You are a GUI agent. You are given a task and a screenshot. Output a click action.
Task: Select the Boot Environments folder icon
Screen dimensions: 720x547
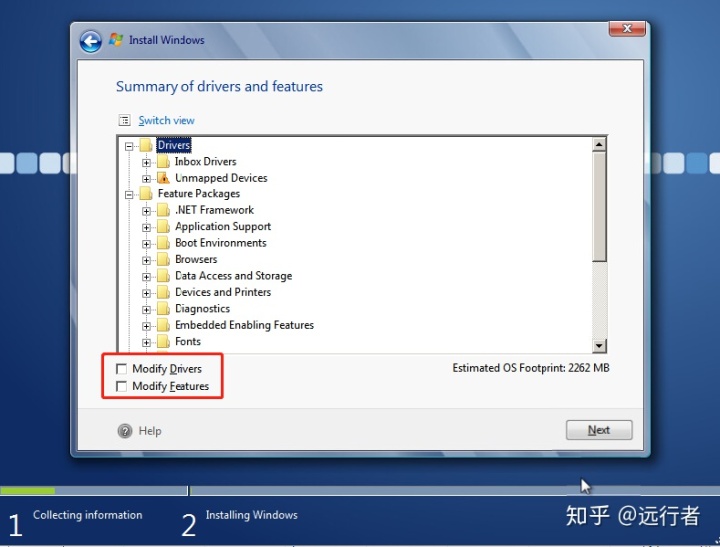tap(163, 243)
